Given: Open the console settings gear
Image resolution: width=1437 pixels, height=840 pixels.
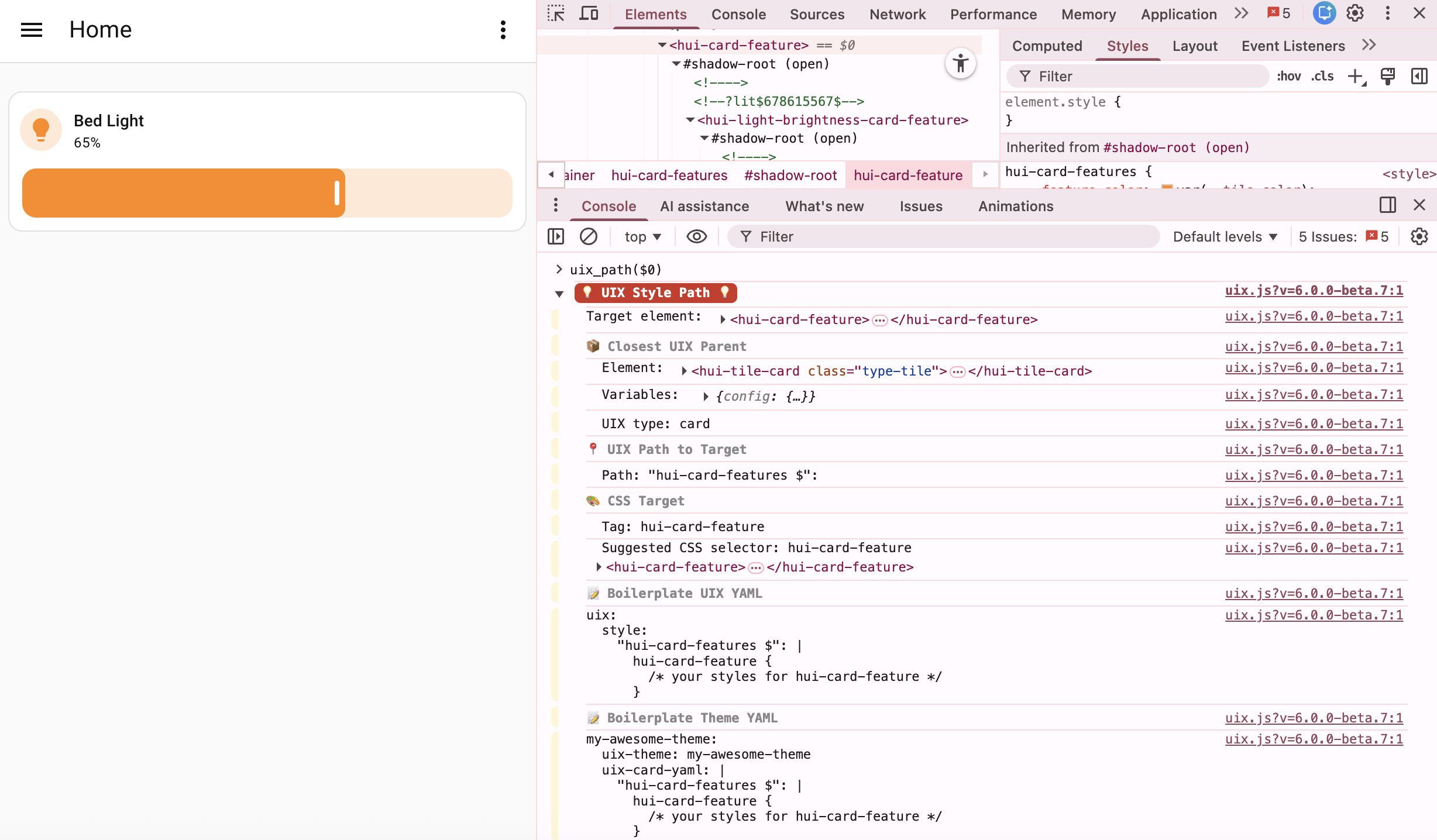Looking at the screenshot, I should (1419, 236).
